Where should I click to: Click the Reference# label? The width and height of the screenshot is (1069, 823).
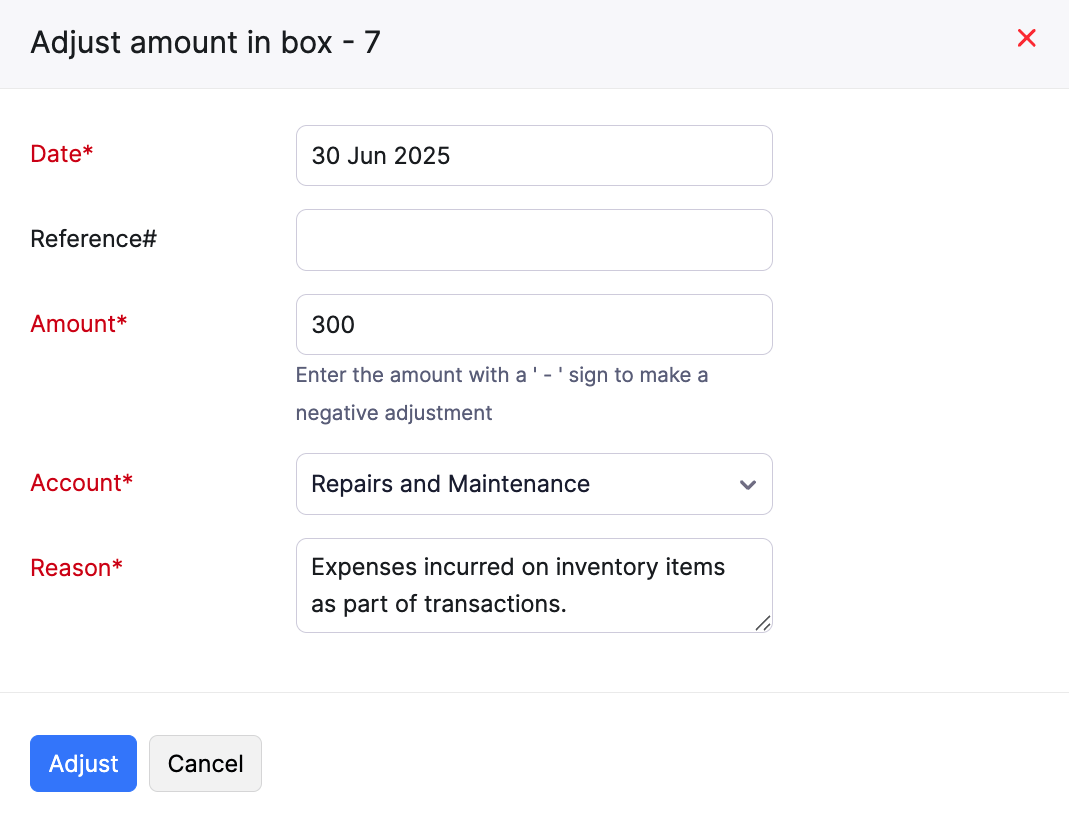point(94,239)
